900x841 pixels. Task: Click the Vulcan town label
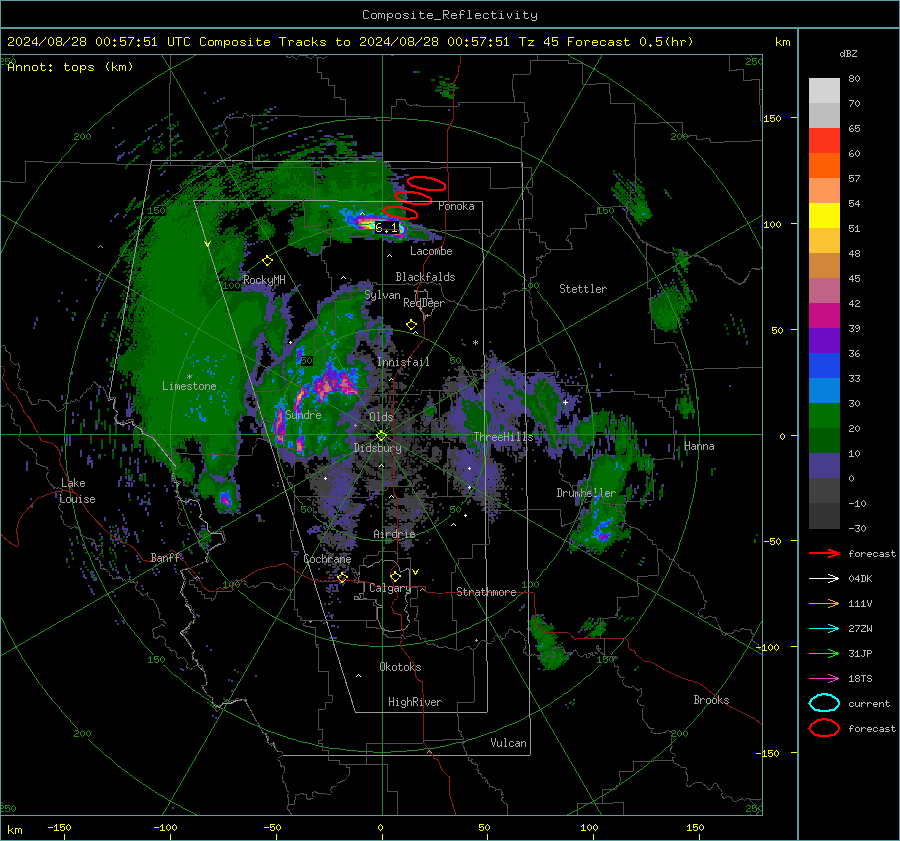click(508, 743)
